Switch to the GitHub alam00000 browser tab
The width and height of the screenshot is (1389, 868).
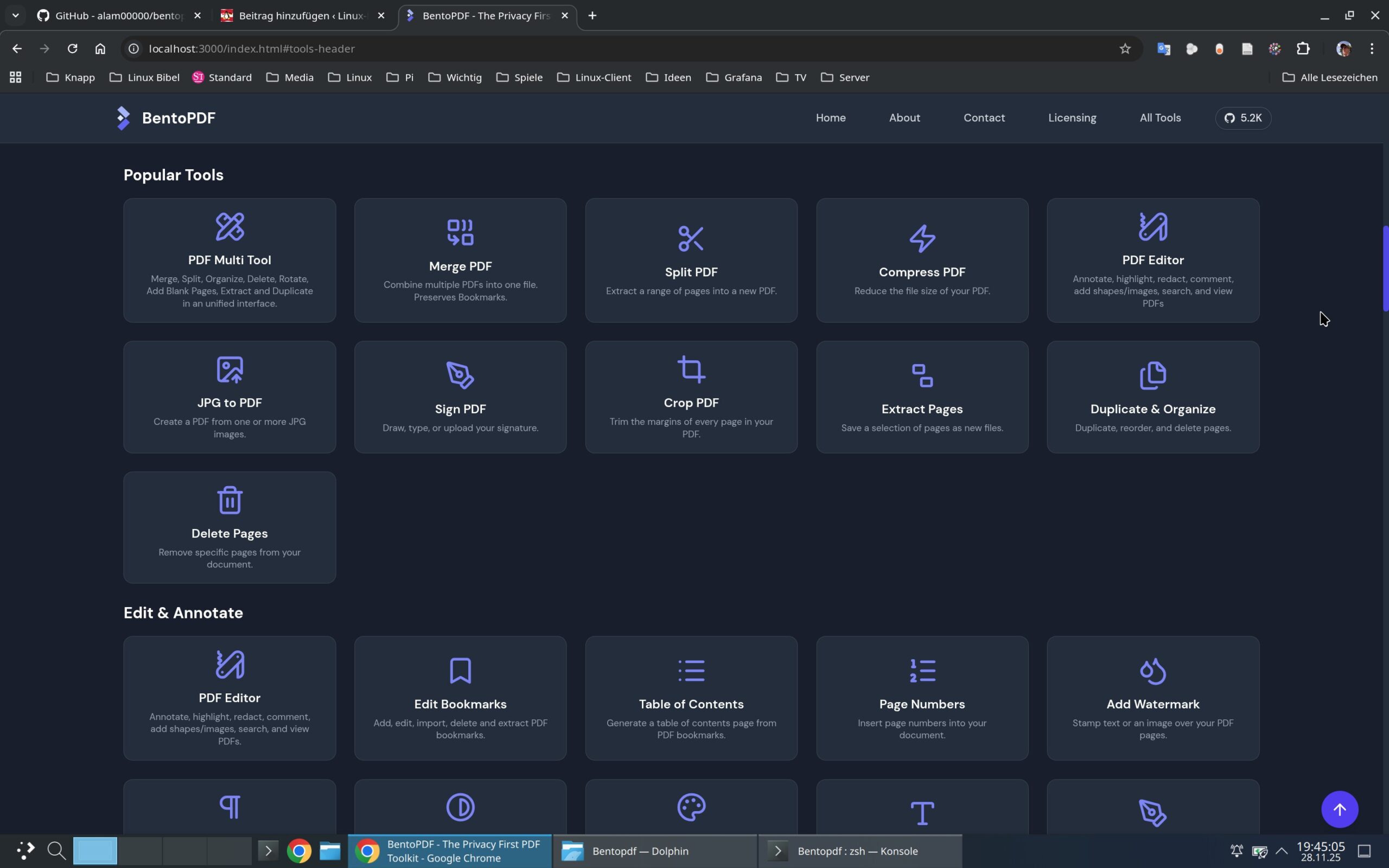(118, 16)
